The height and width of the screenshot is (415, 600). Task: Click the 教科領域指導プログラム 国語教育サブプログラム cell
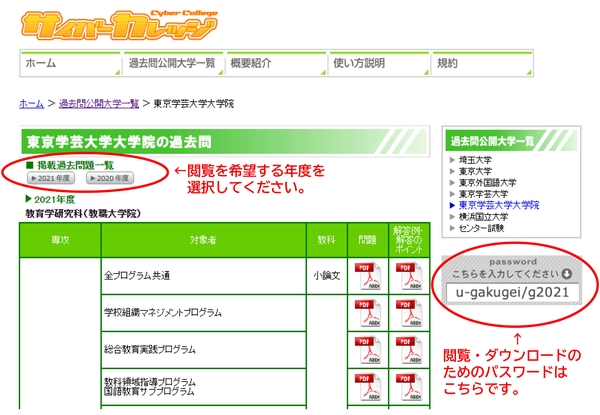(x=204, y=387)
